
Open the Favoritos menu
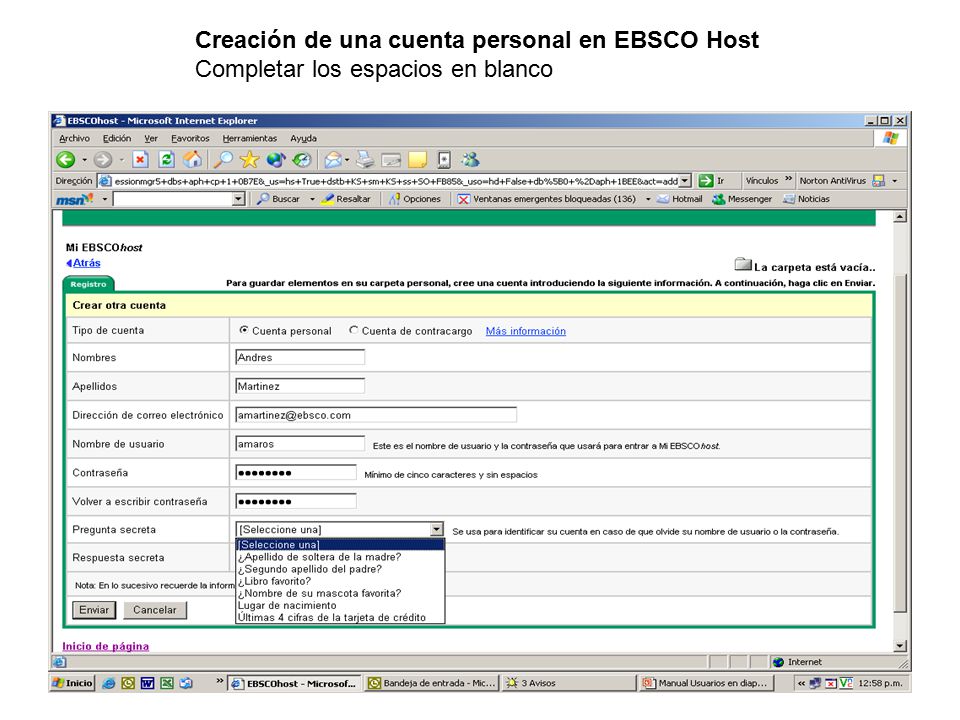190,138
